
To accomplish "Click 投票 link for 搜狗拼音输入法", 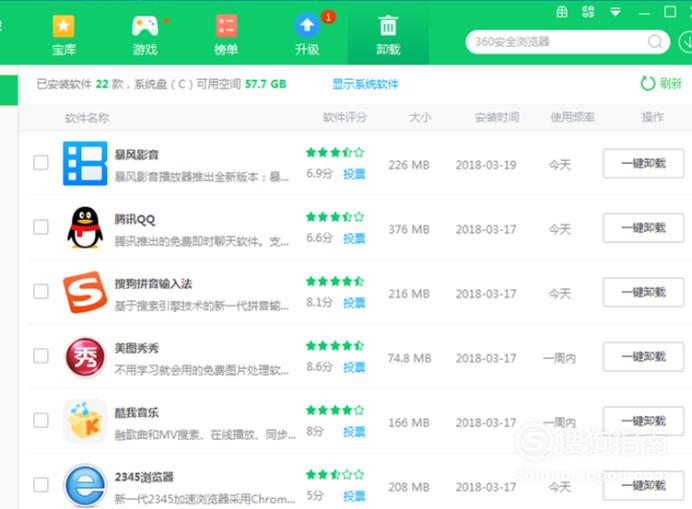I will [354, 303].
